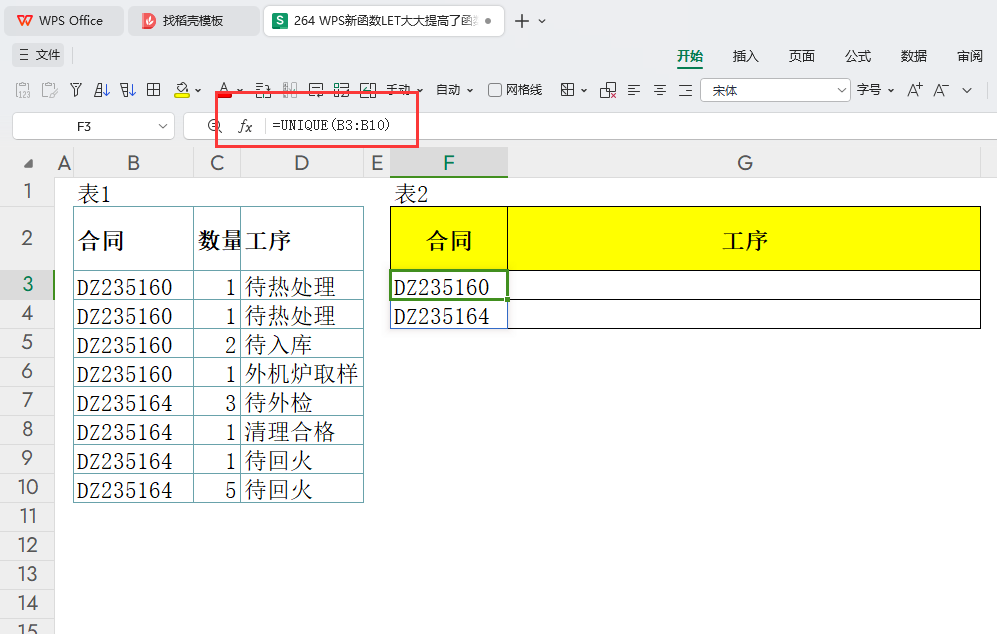Open the dropdown arrow next to the new tab plus

click(x=542, y=21)
